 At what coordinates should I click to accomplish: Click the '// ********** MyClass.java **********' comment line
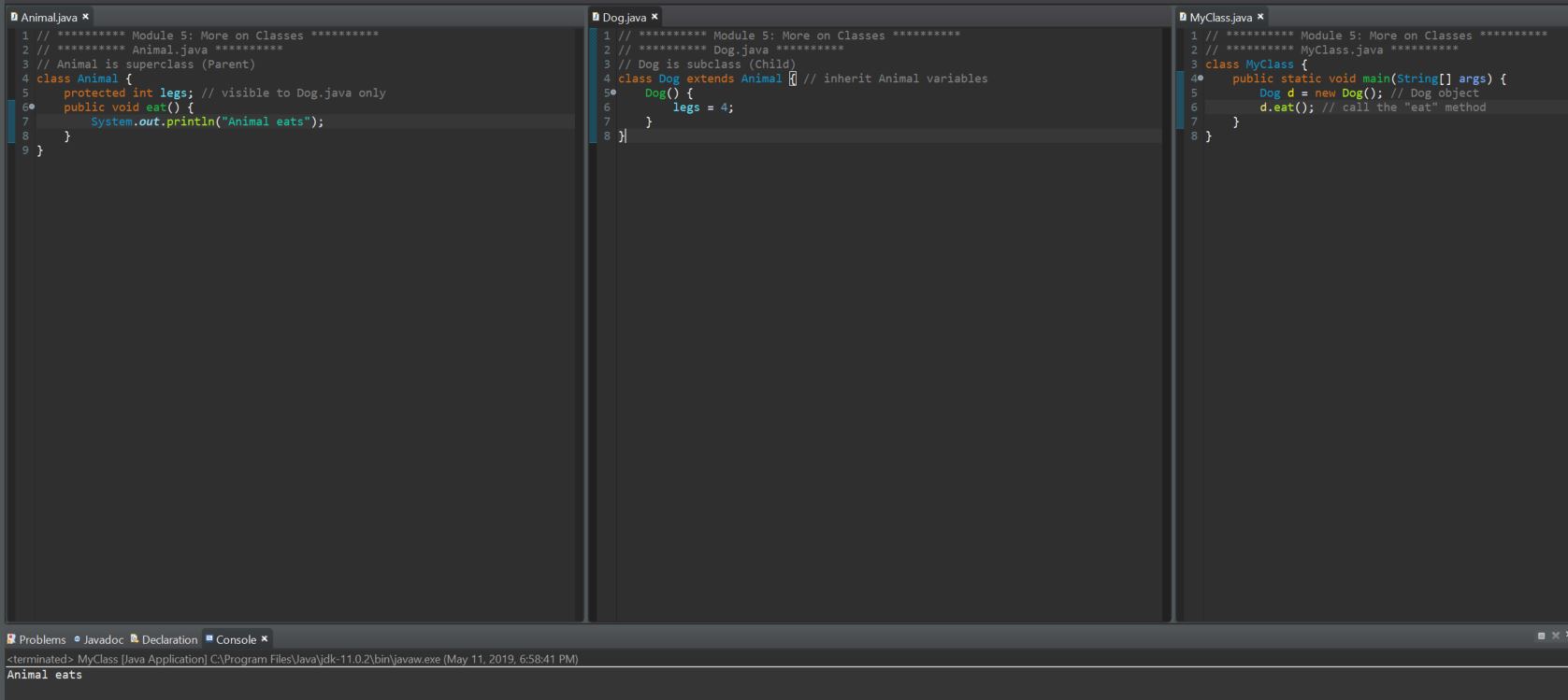click(1331, 50)
